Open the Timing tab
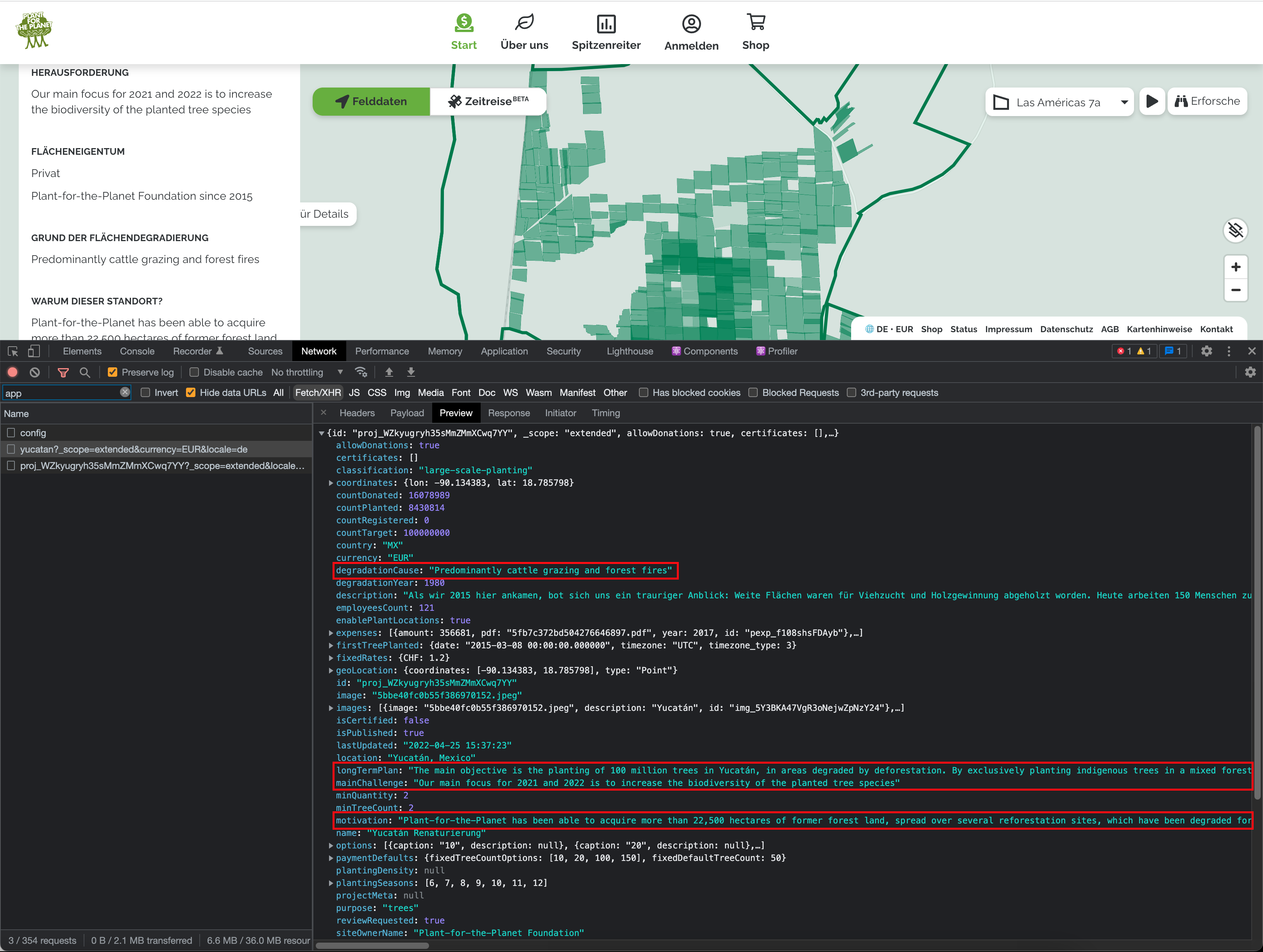The height and width of the screenshot is (952, 1263). click(x=606, y=413)
